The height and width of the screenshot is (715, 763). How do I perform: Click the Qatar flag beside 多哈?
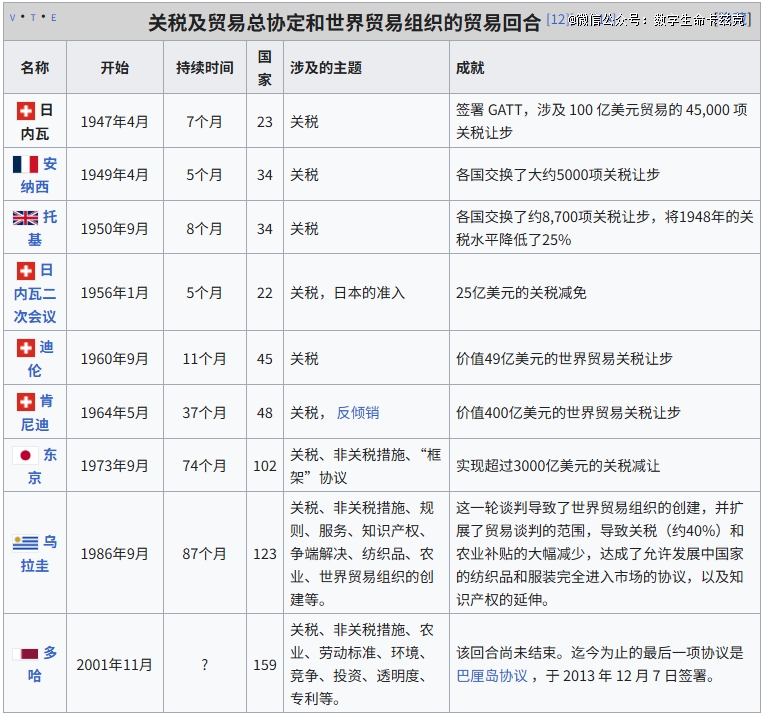click(x=25, y=654)
